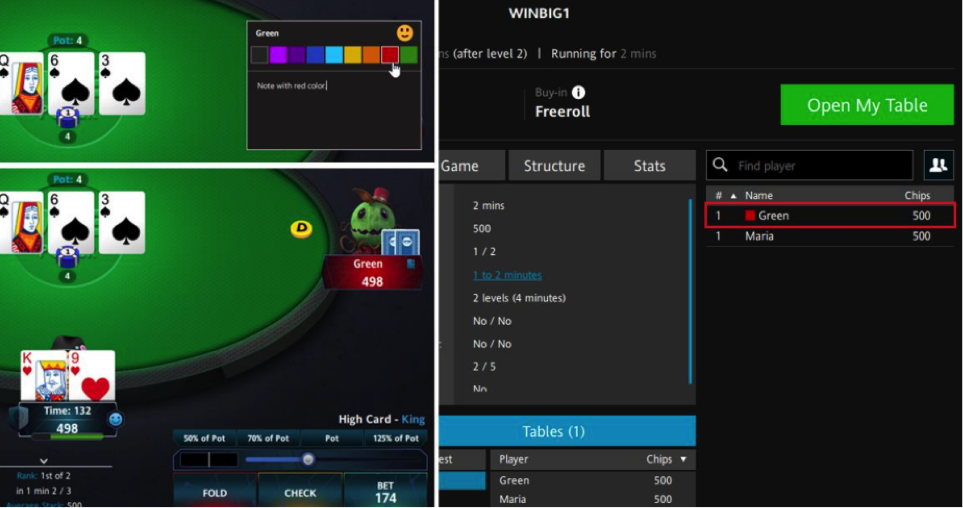Viewport: 963px width, 508px height.
Task: Sort tables list by Chips arrow
Action: click(x=683, y=459)
